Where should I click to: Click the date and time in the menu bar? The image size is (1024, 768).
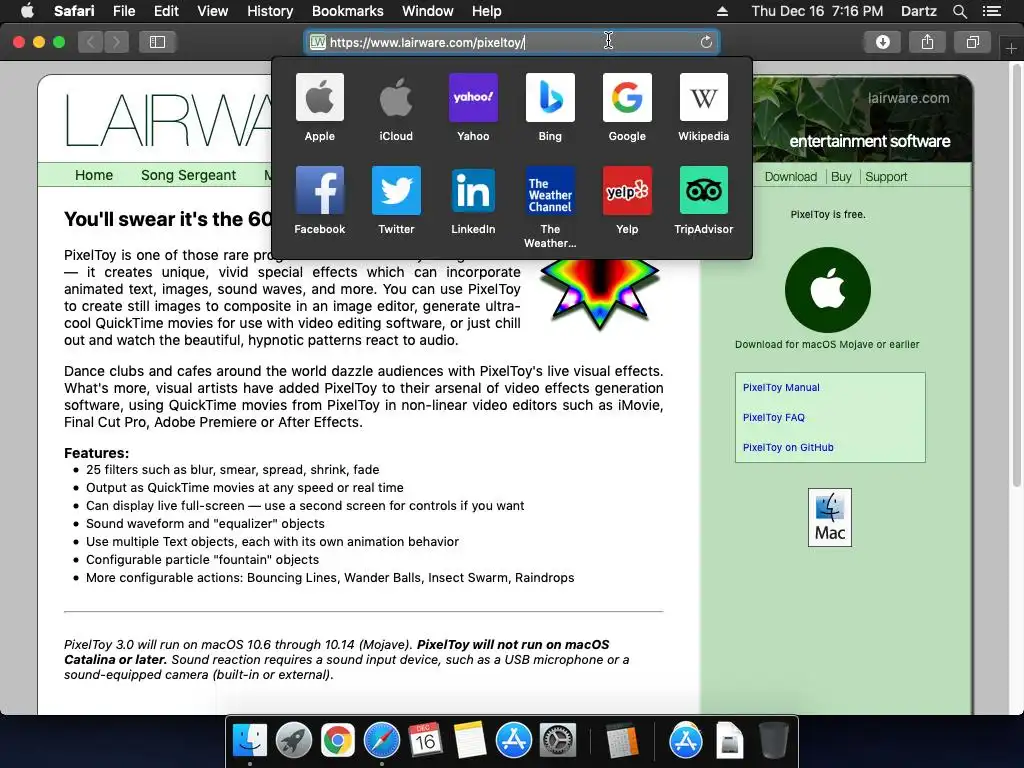817,11
